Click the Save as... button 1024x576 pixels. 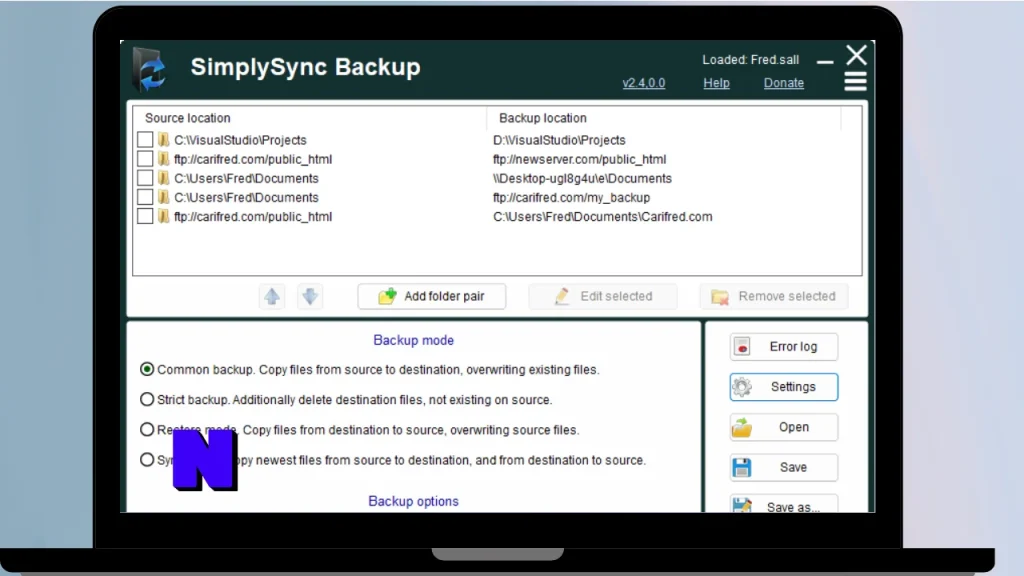point(784,504)
